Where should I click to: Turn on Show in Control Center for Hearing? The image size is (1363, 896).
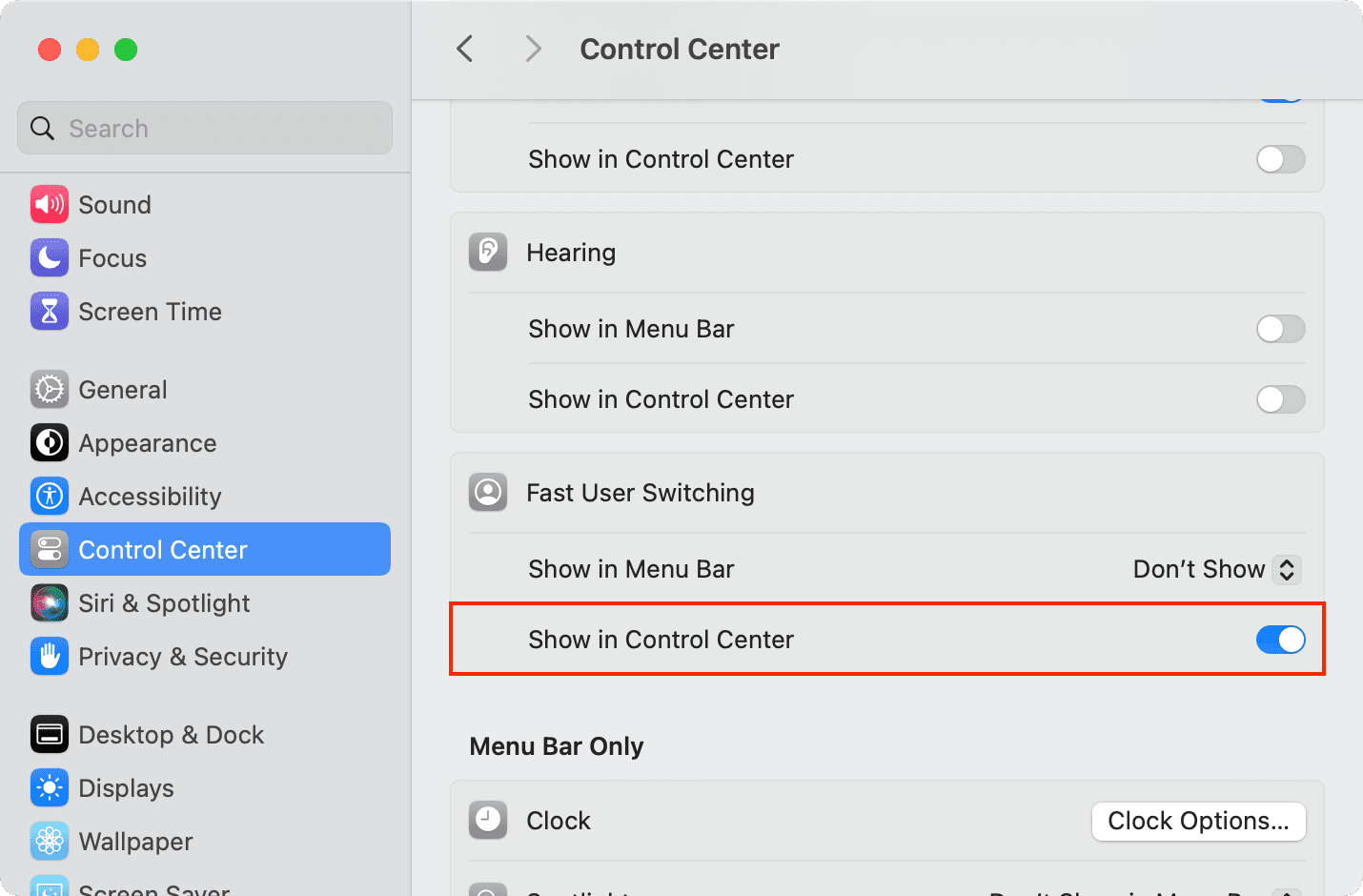coord(1280,399)
